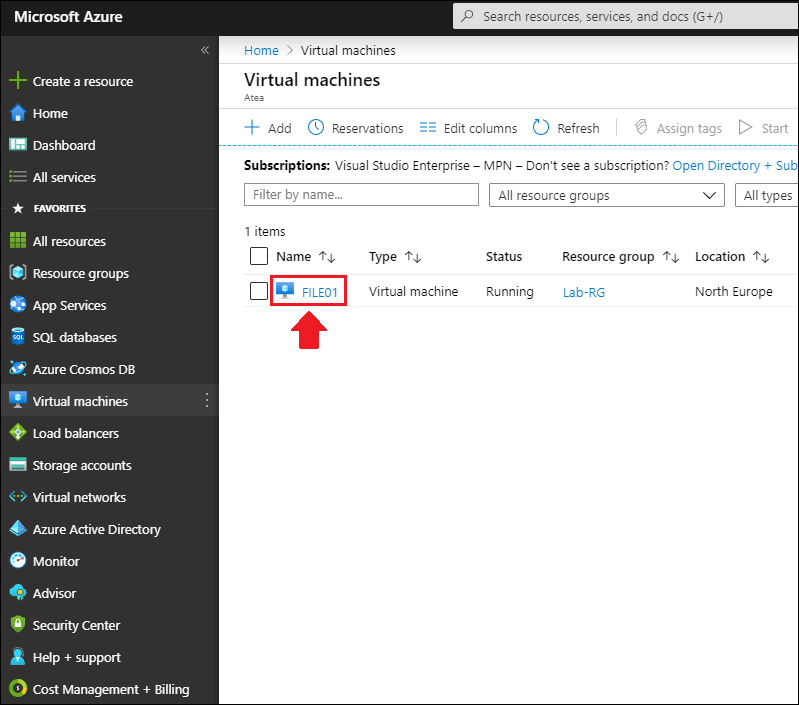Click the North Europe location cell
This screenshot has width=799, height=705.
pyautogui.click(x=734, y=291)
